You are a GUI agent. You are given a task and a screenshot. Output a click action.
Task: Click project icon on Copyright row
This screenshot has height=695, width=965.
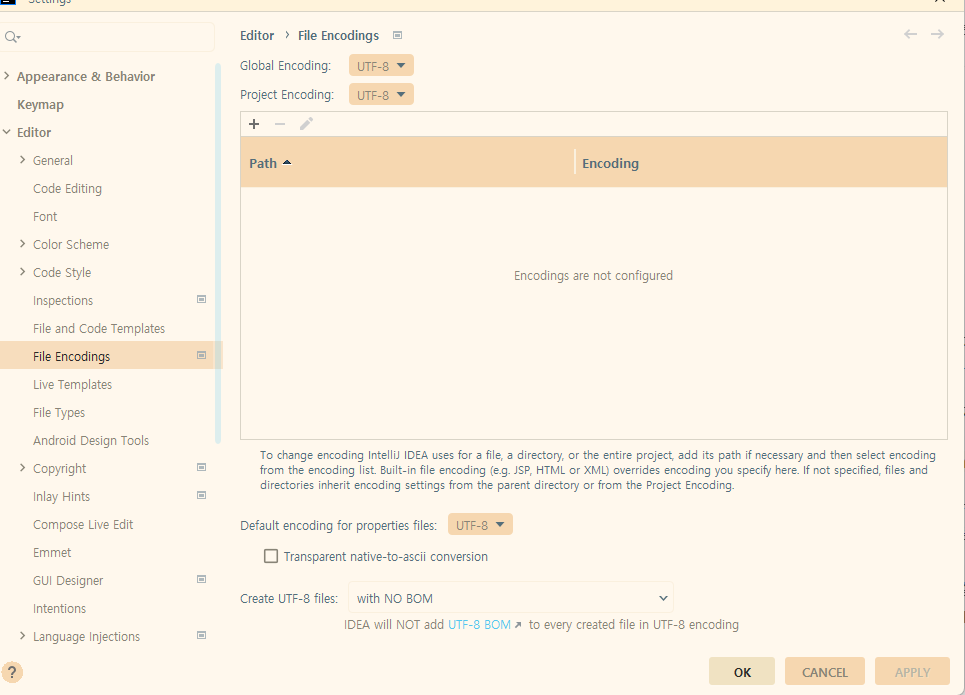[x=201, y=468]
